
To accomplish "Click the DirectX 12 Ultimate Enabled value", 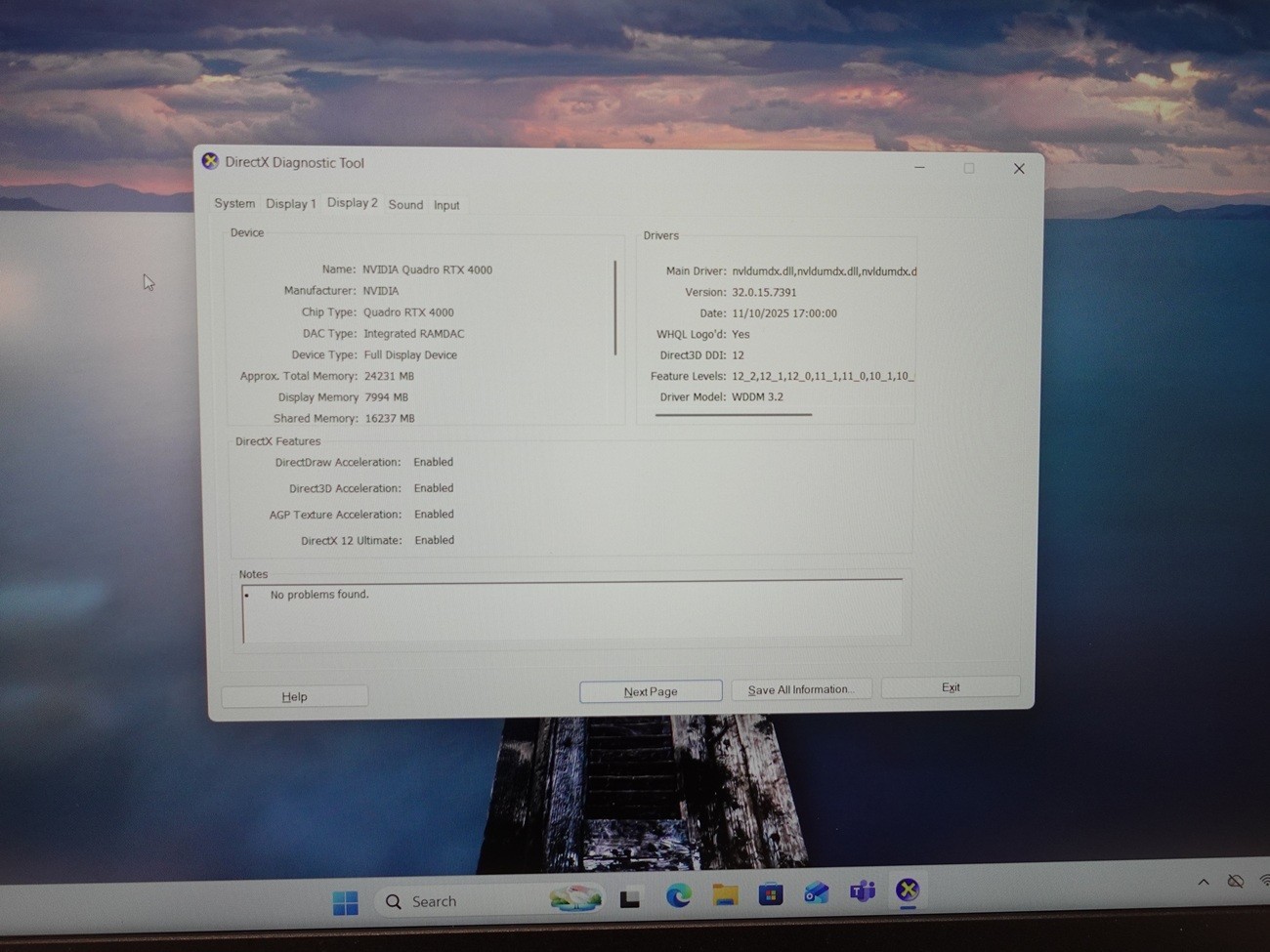I will click(x=434, y=540).
